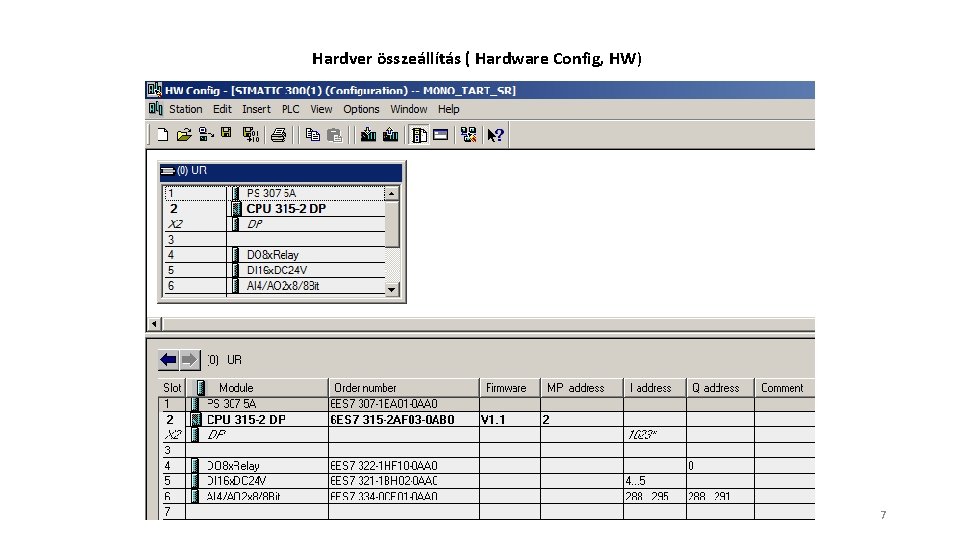Click the Download to Module icon
Viewport: 960px width, 540px height.
(368, 135)
